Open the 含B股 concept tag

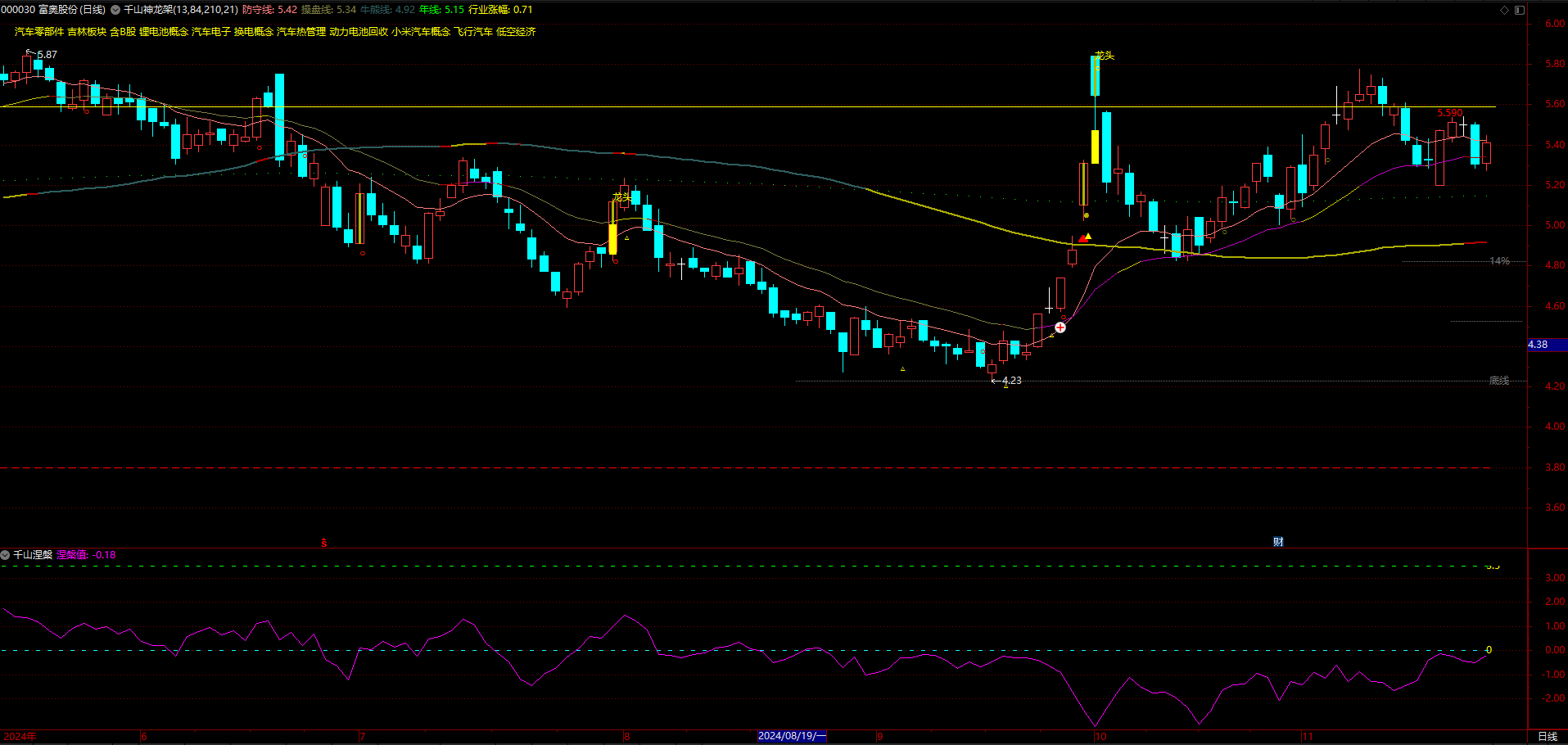coord(123,32)
